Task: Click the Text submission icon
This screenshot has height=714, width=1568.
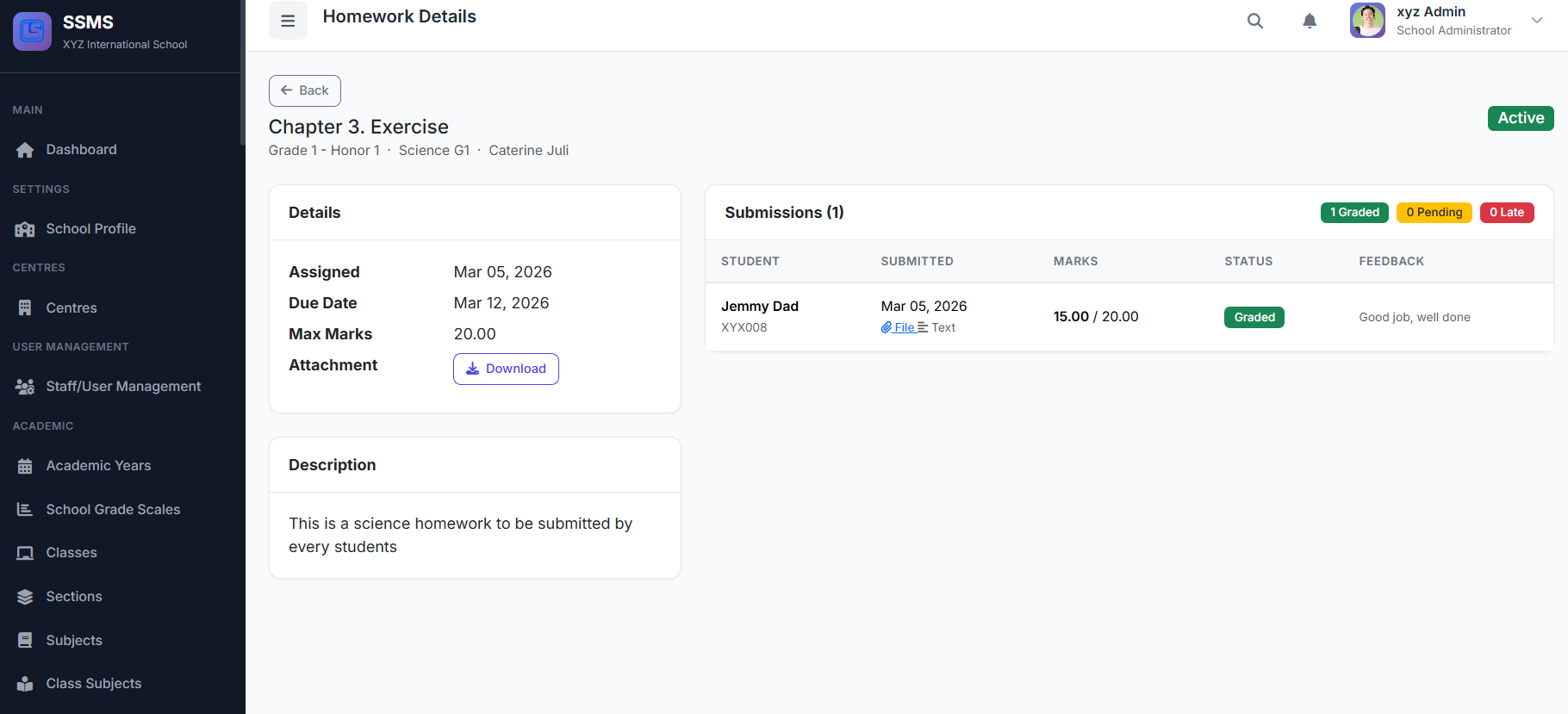Action: tap(923, 327)
